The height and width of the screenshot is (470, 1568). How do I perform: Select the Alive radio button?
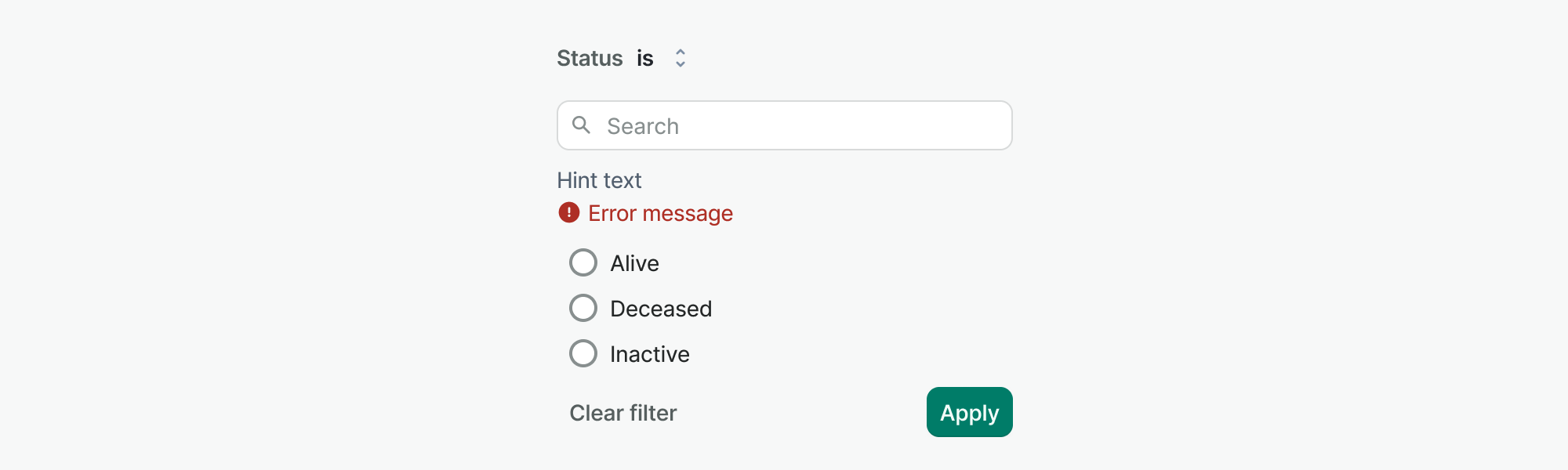click(x=583, y=263)
